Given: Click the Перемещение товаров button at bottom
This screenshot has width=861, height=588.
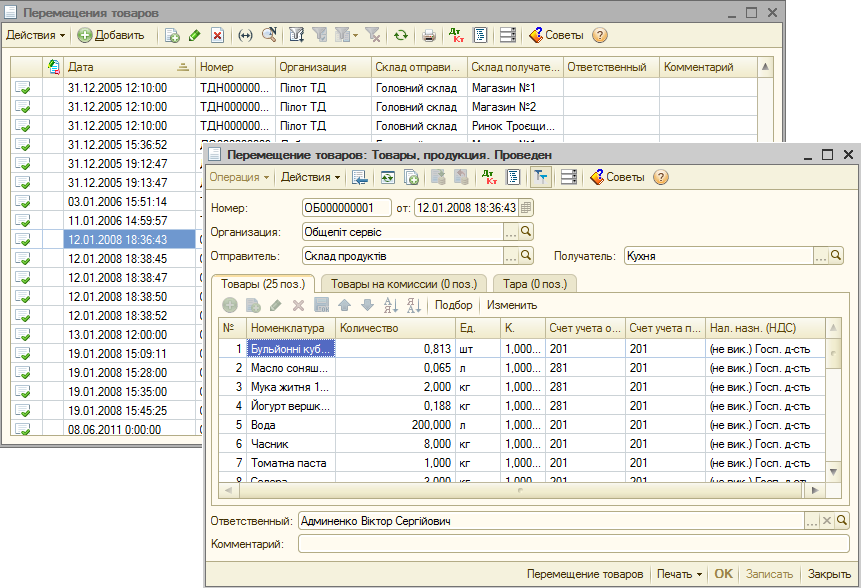Looking at the screenshot, I should (x=585, y=574).
